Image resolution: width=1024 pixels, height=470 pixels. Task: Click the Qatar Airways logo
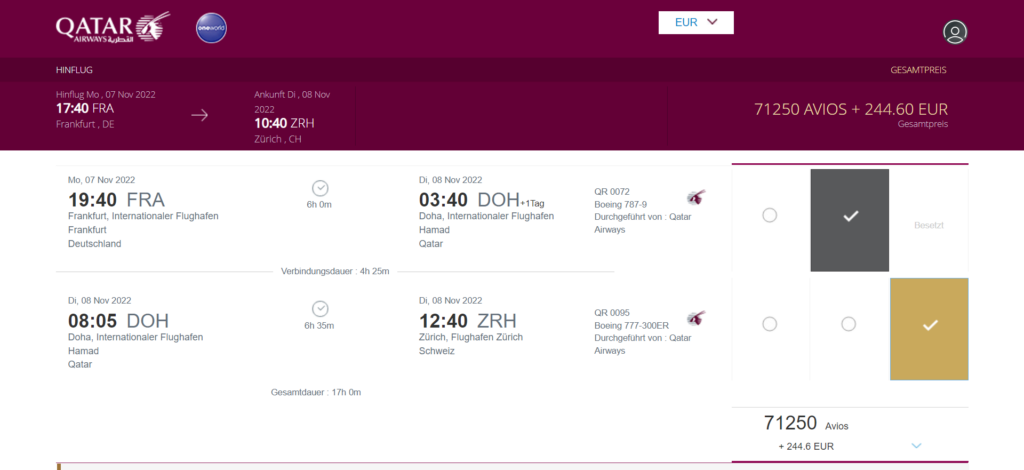[x=112, y=27]
